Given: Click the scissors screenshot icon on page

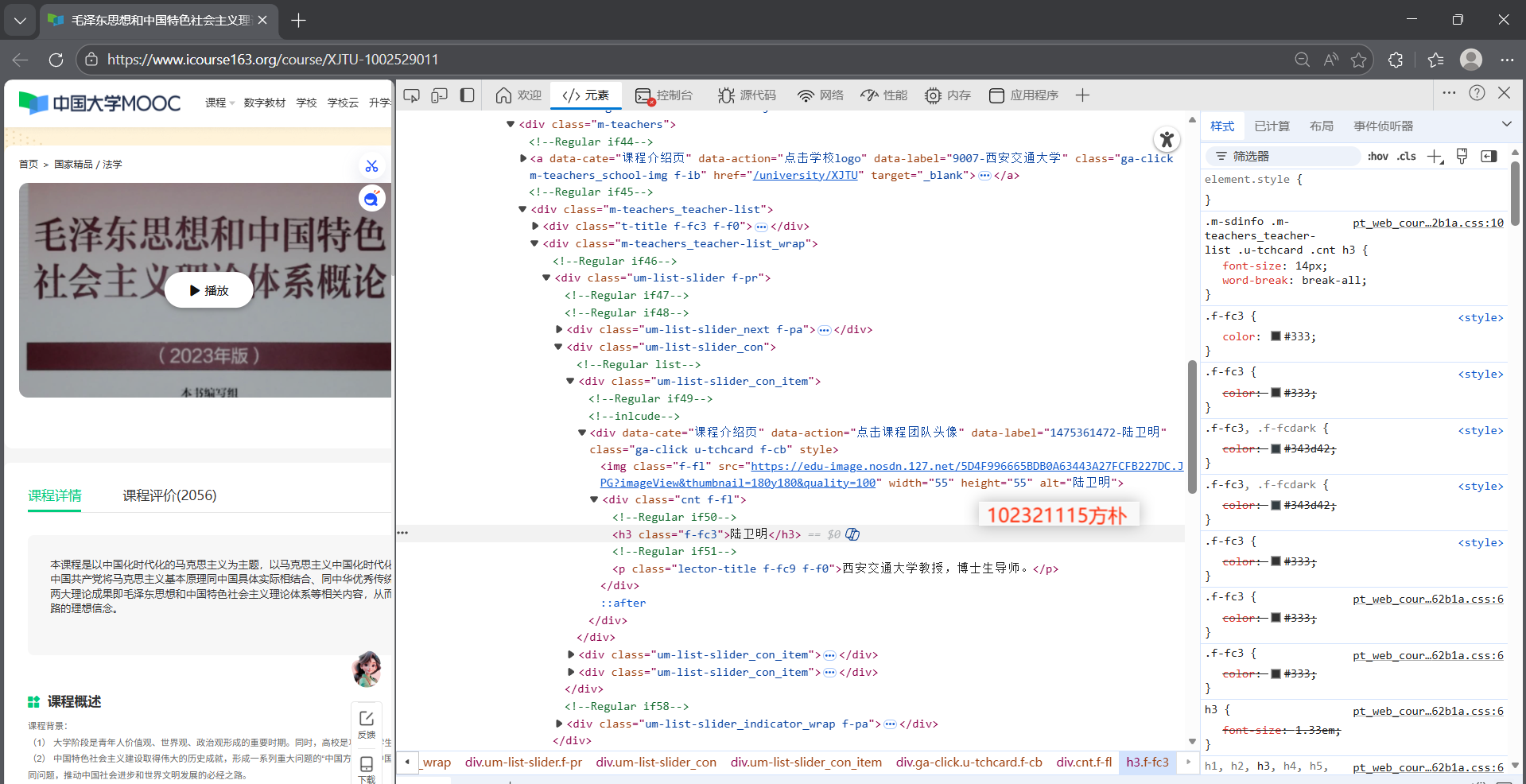Looking at the screenshot, I should pos(371,166).
